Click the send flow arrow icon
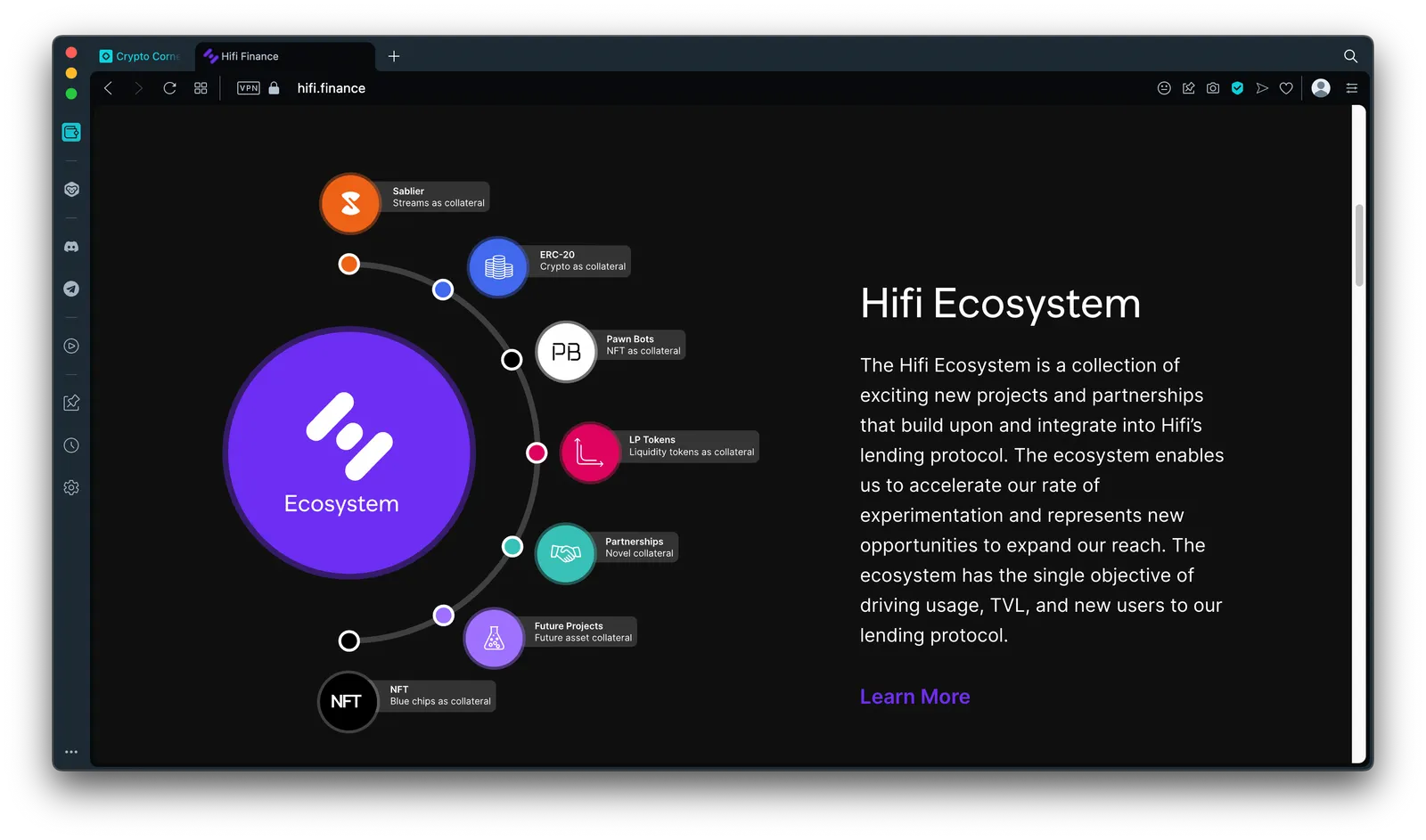The width and height of the screenshot is (1426, 840). (x=1262, y=88)
